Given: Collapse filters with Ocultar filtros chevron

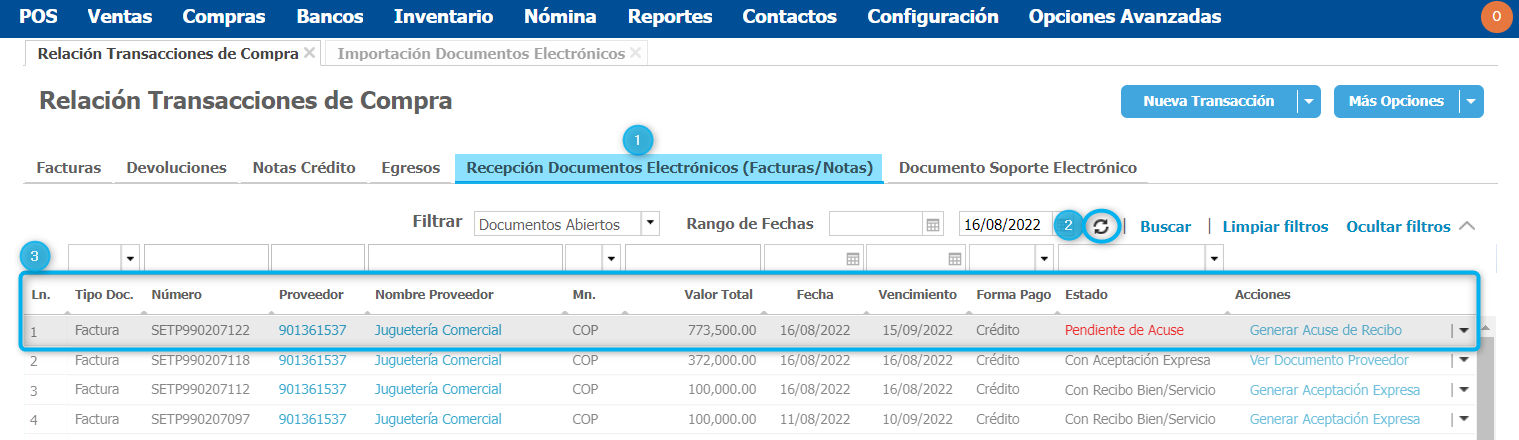Looking at the screenshot, I should coord(1467,226).
